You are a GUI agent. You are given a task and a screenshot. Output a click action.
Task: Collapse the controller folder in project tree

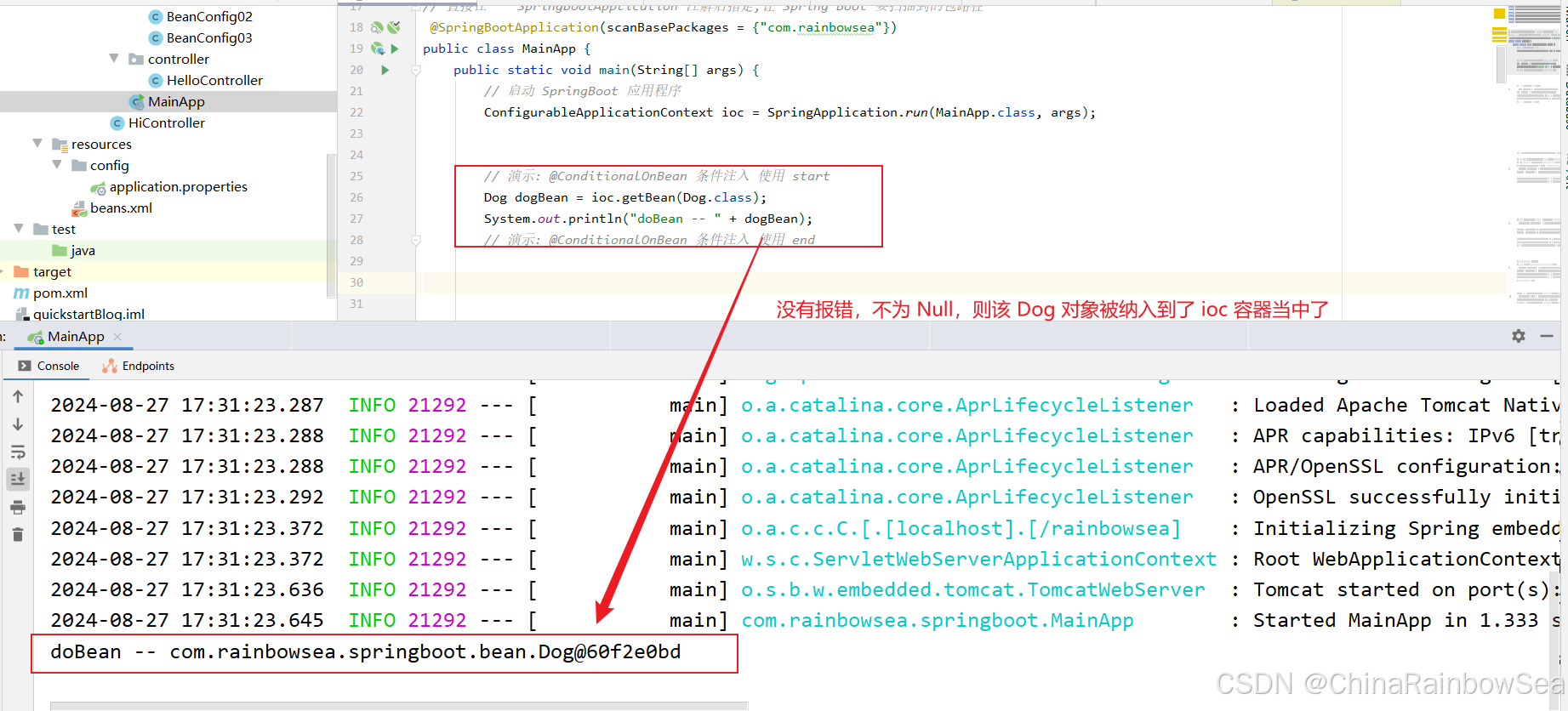pos(114,59)
